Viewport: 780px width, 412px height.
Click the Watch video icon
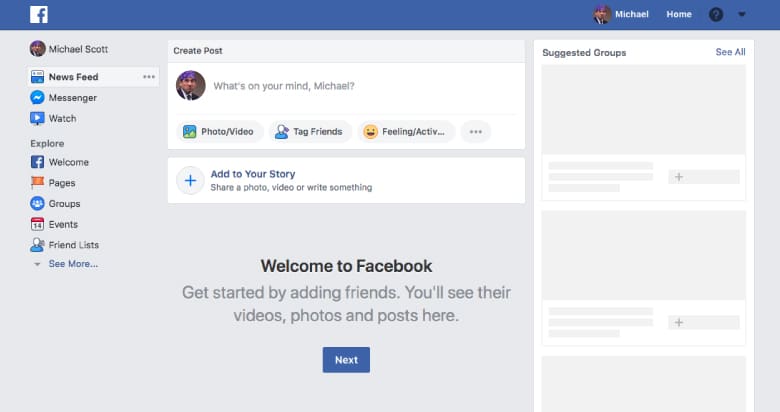pyautogui.click(x=37, y=118)
